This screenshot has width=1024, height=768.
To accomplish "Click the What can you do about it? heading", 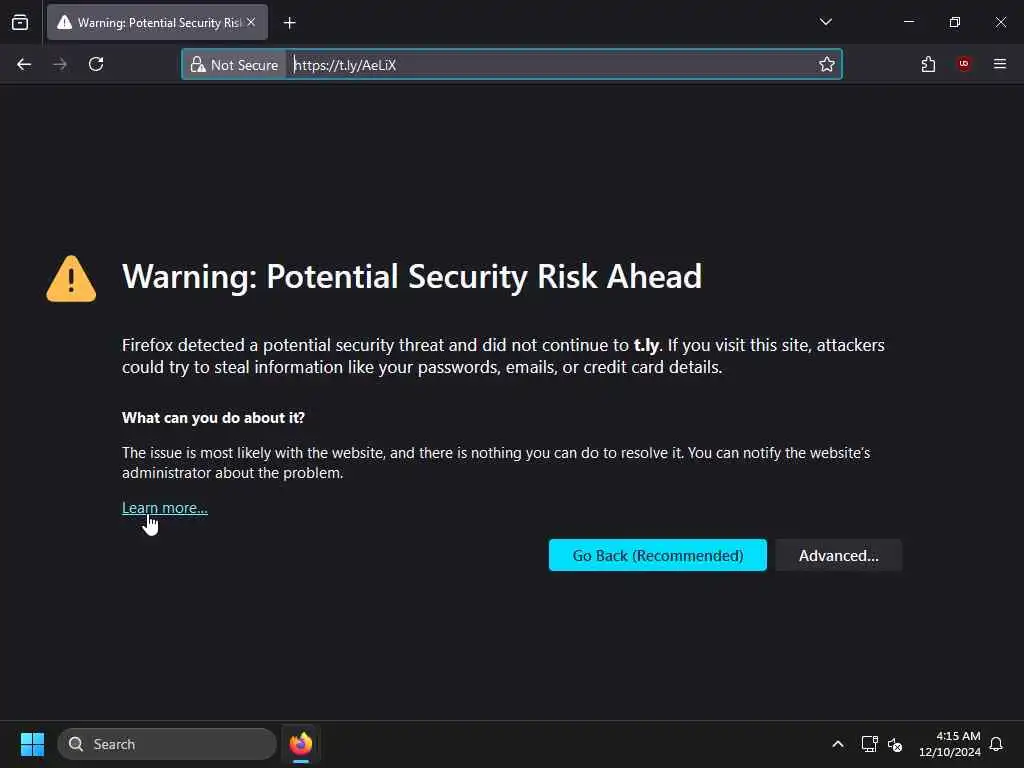I will coord(214,418).
